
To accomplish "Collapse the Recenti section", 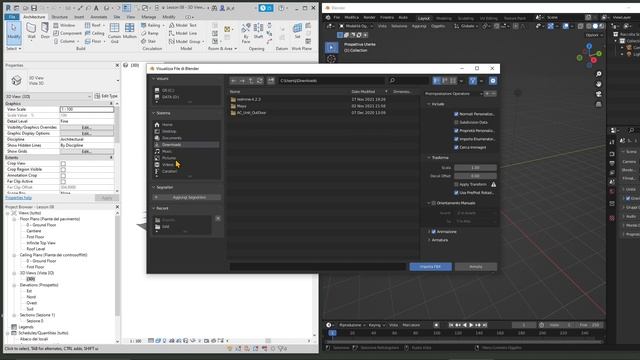I will [x=154, y=208].
